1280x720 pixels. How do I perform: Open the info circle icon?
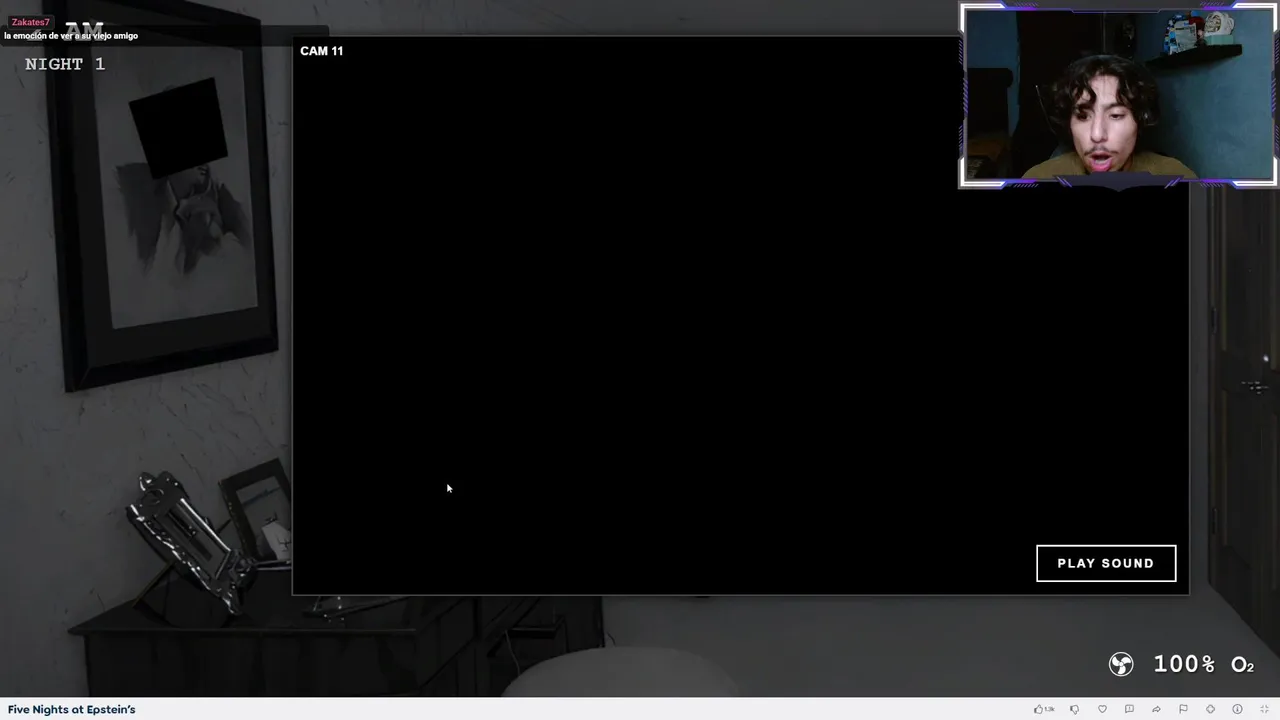pos(1237,709)
